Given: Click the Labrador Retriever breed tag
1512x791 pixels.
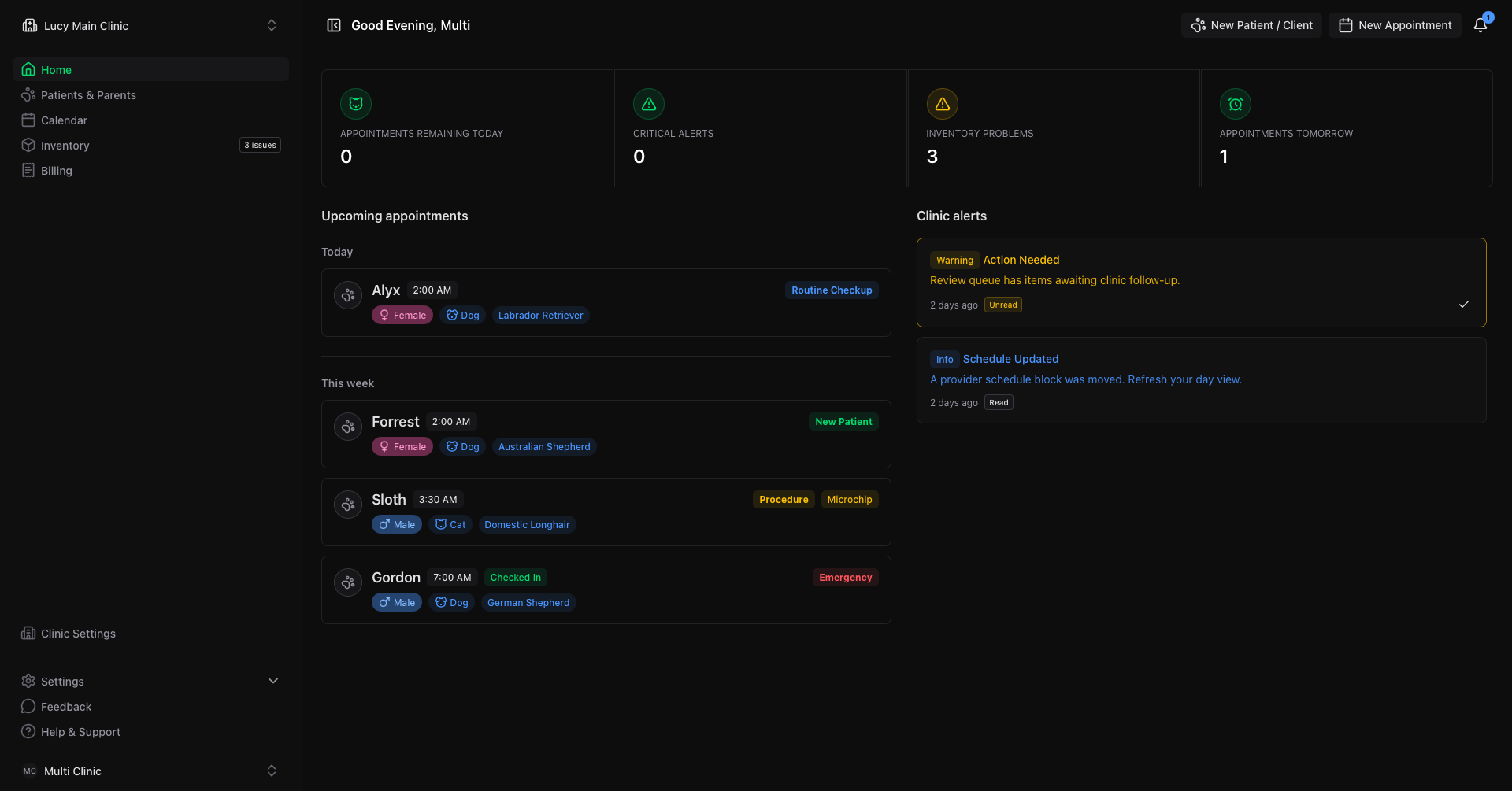Looking at the screenshot, I should pyautogui.click(x=541, y=315).
